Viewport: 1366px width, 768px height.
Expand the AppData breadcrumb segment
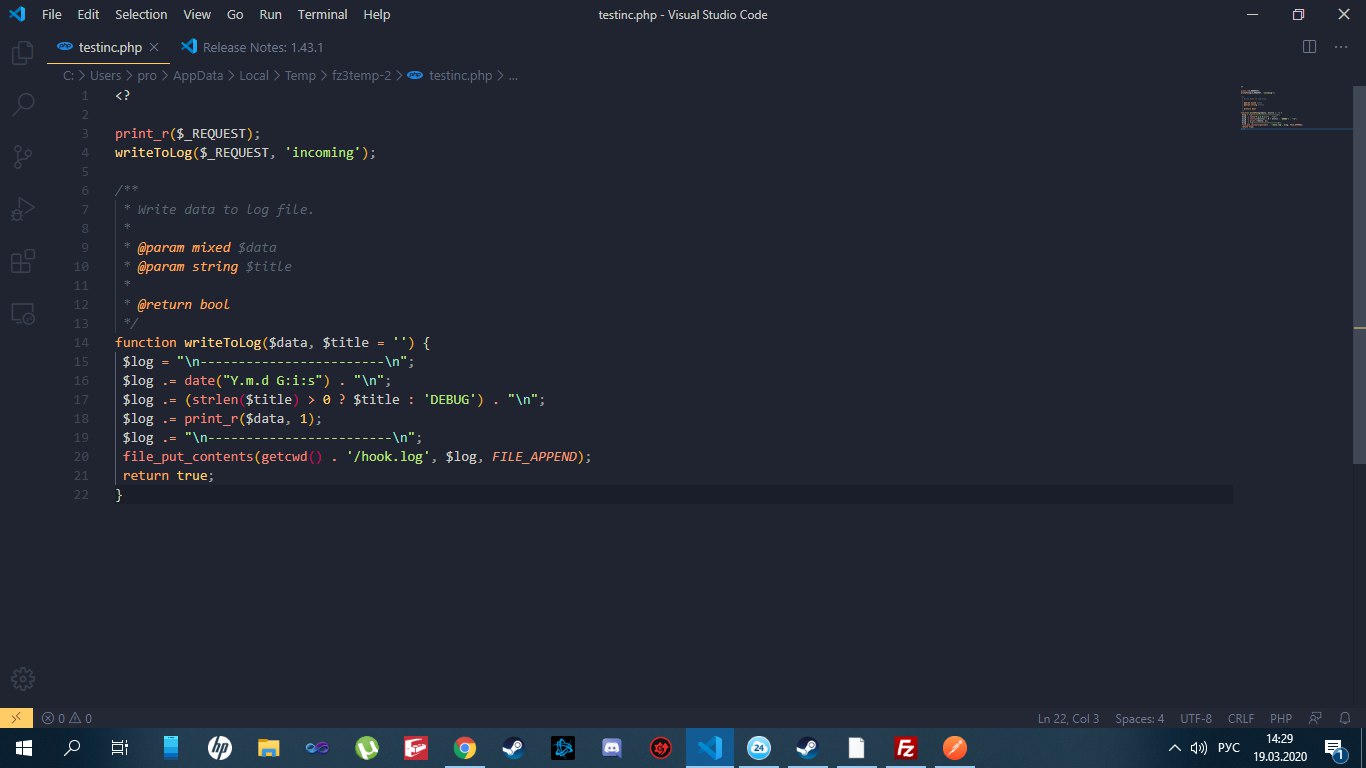click(x=198, y=75)
